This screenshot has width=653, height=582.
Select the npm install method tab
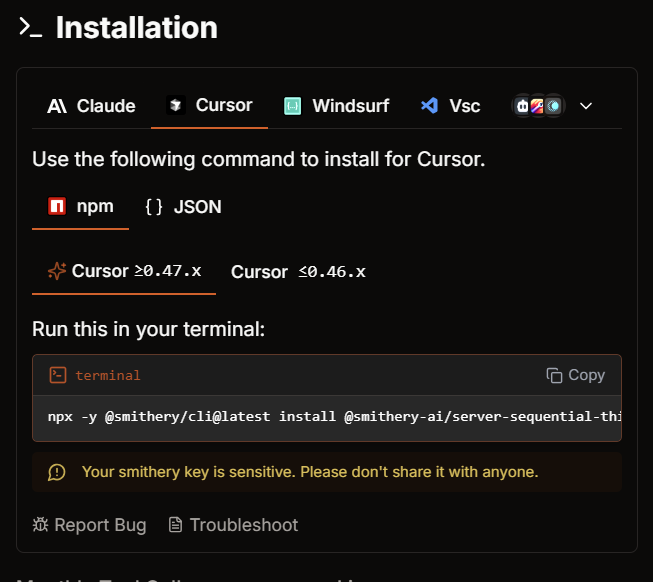(x=80, y=207)
